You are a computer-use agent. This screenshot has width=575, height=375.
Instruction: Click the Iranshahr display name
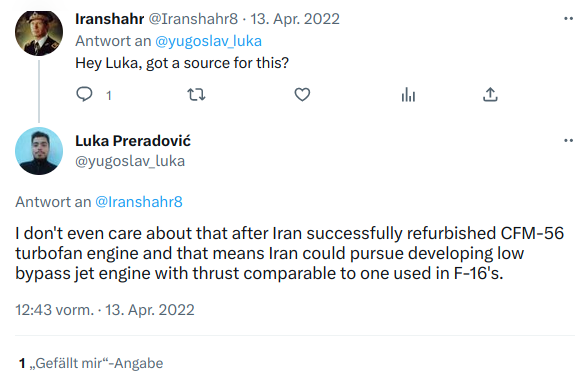tap(109, 19)
